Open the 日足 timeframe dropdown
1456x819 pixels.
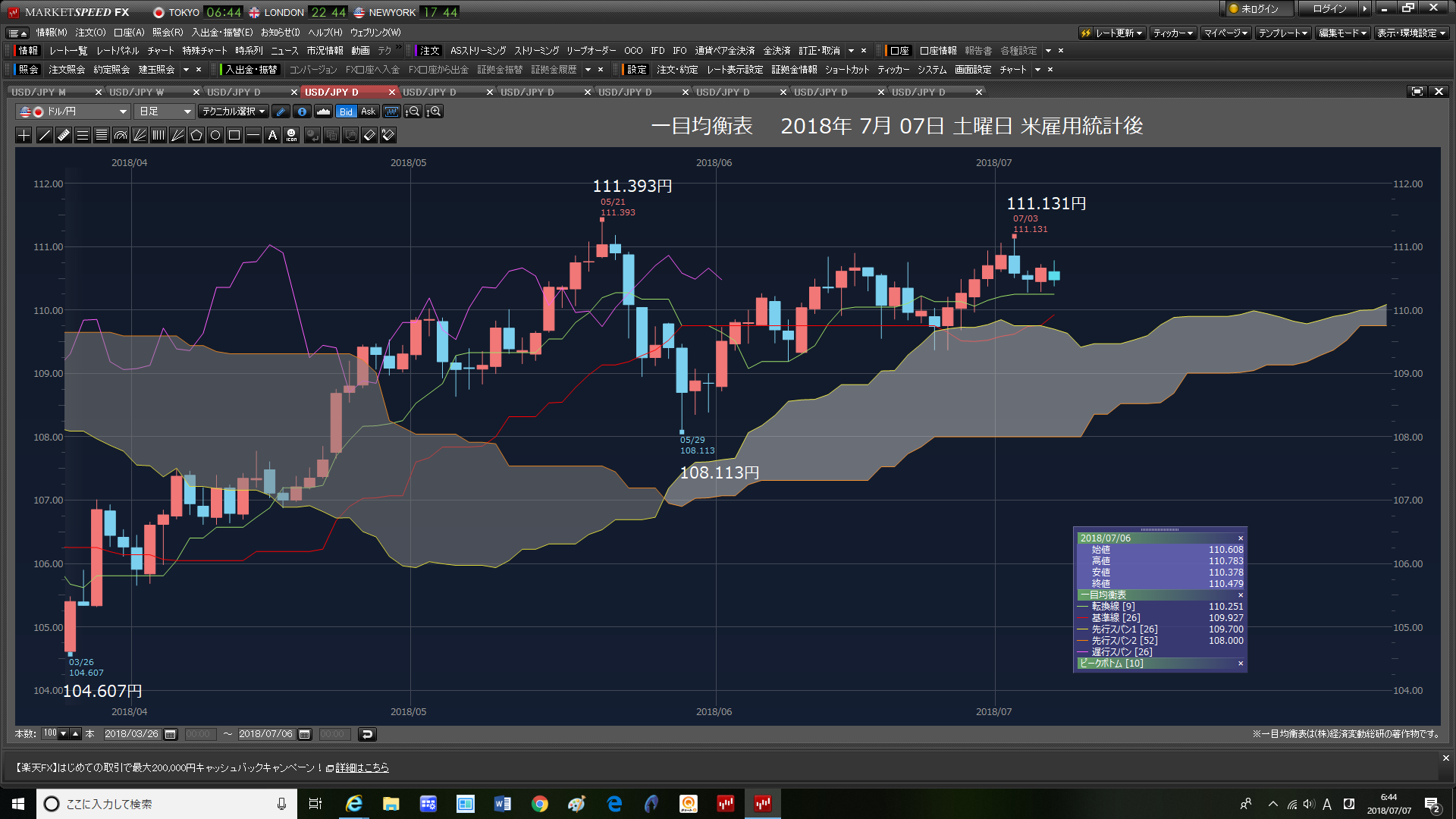(165, 111)
